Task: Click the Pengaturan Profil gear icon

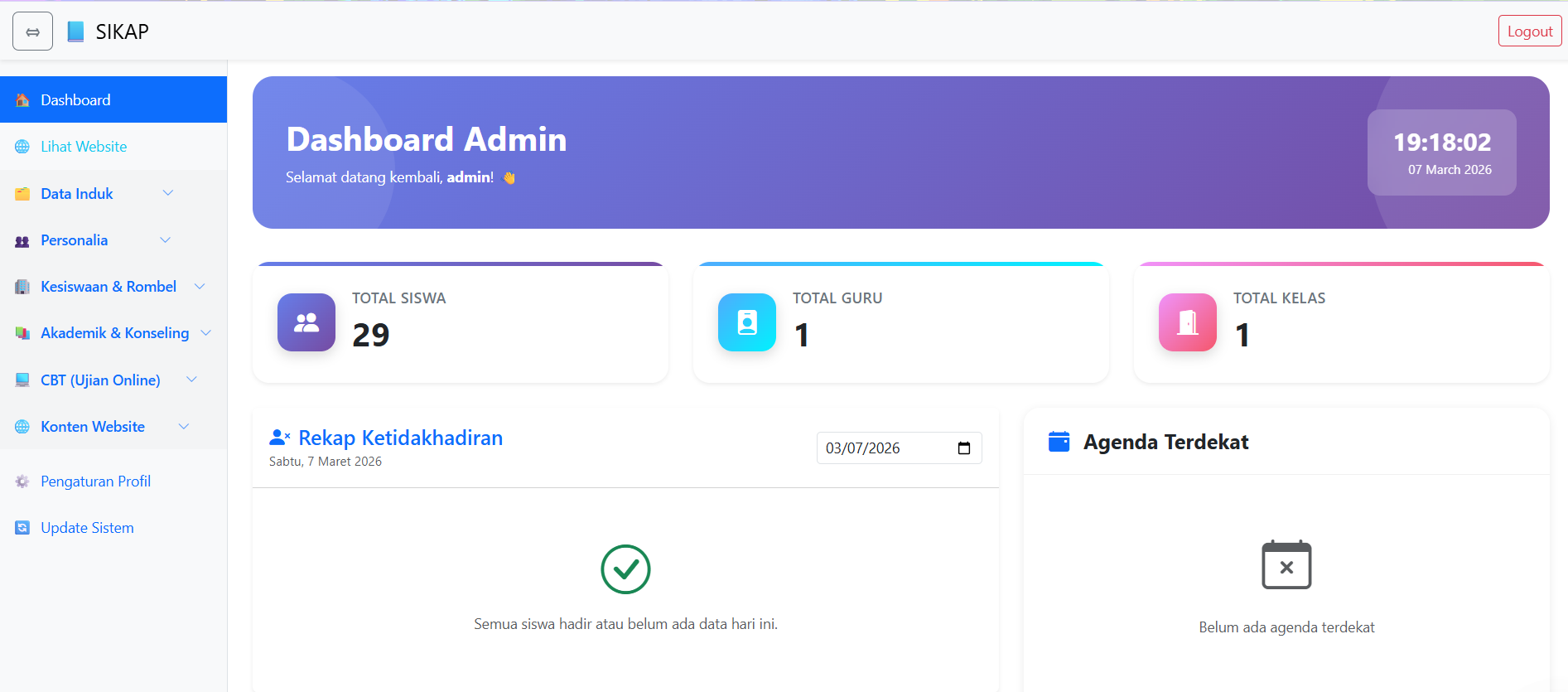Action: (x=22, y=481)
